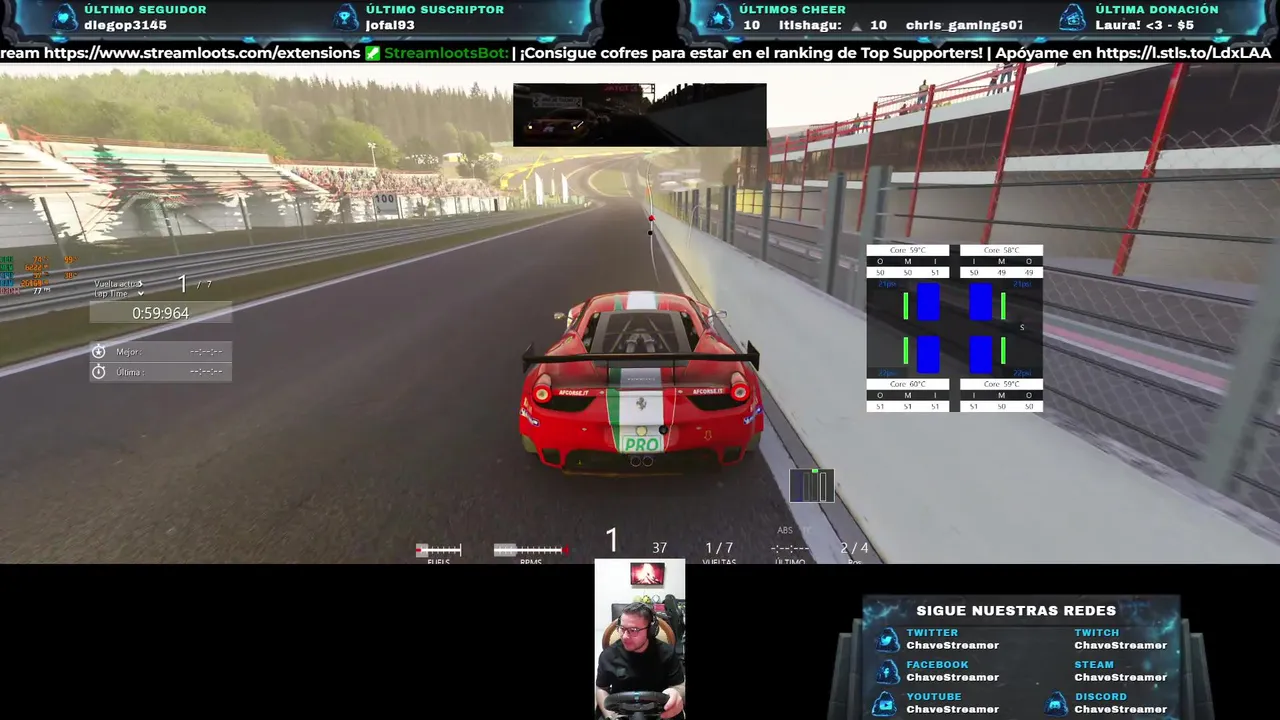
Task: Click the FUELS gauge bar
Action: [x=438, y=550]
